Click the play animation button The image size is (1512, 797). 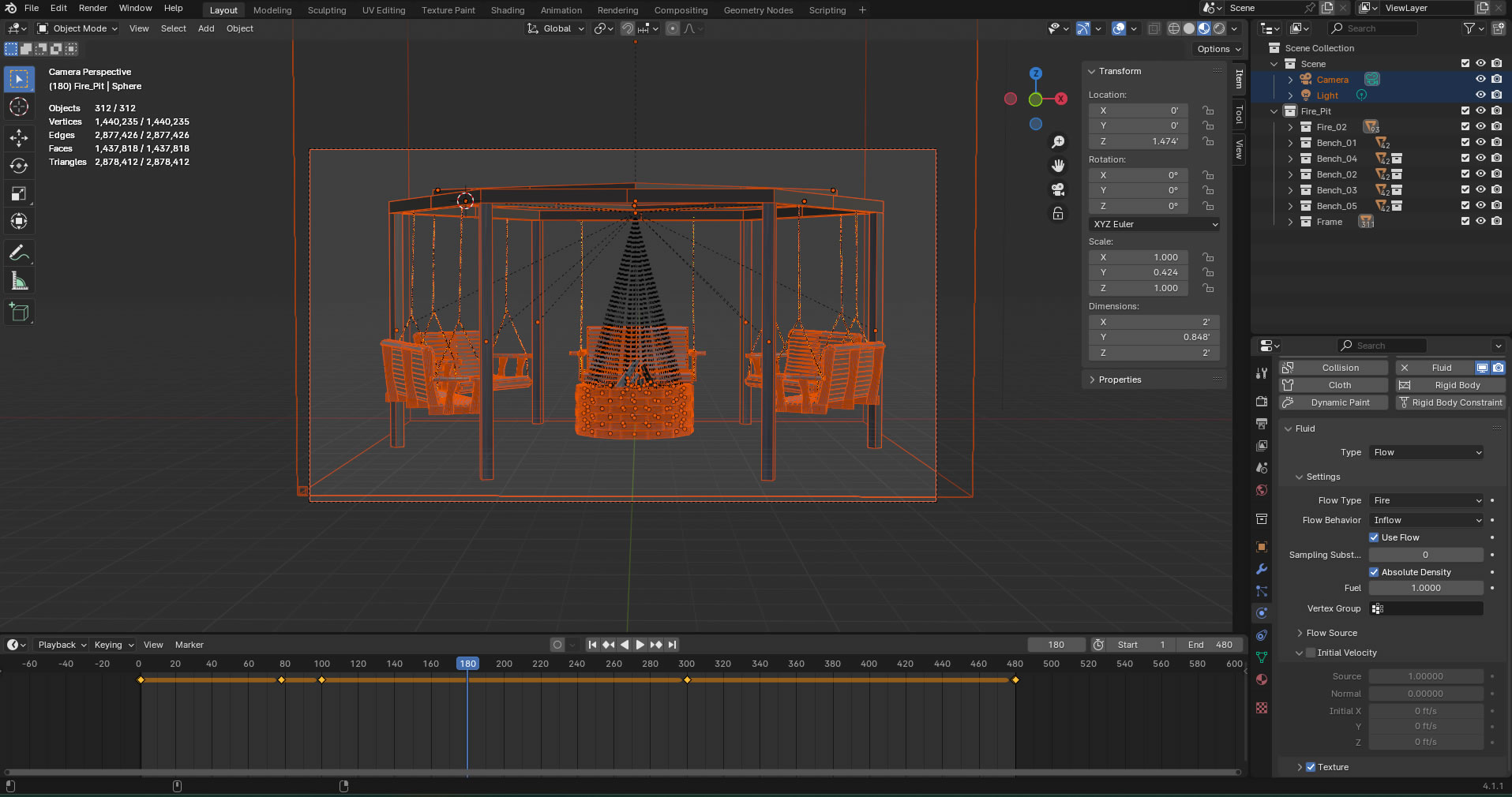[640, 645]
